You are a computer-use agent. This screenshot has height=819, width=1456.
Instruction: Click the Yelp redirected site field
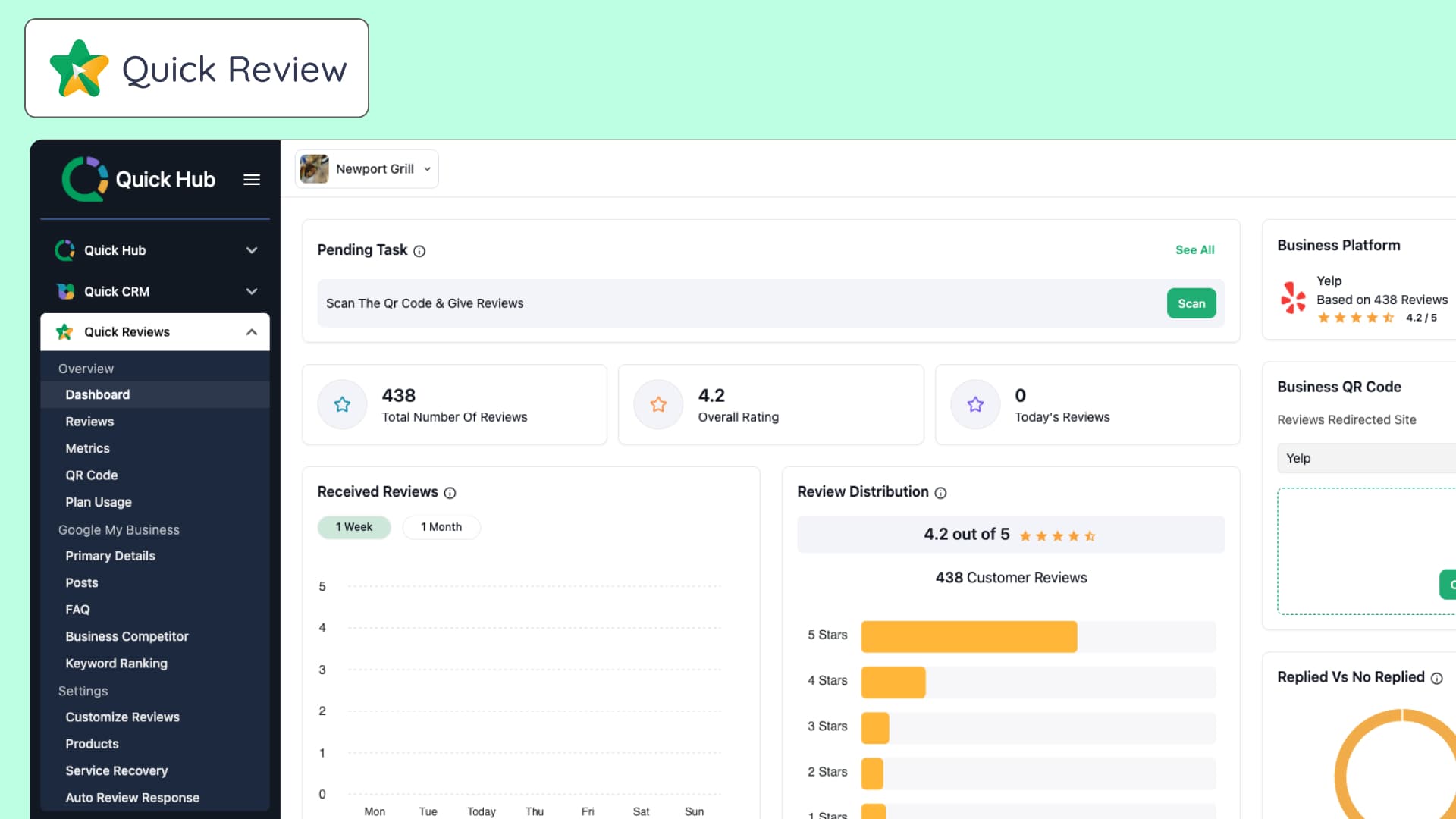[1365, 458]
